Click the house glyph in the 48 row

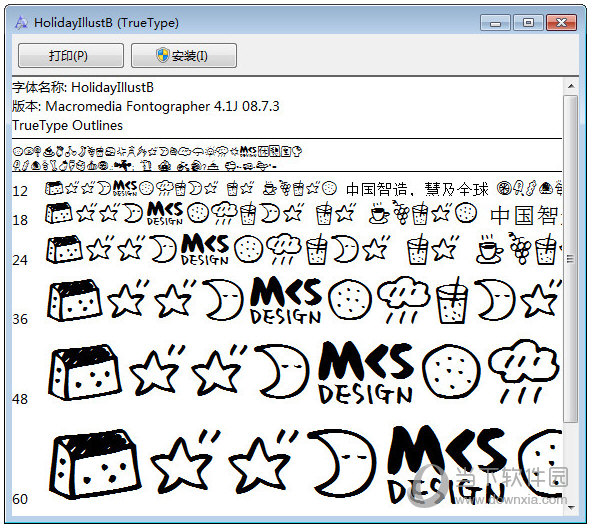[85, 372]
